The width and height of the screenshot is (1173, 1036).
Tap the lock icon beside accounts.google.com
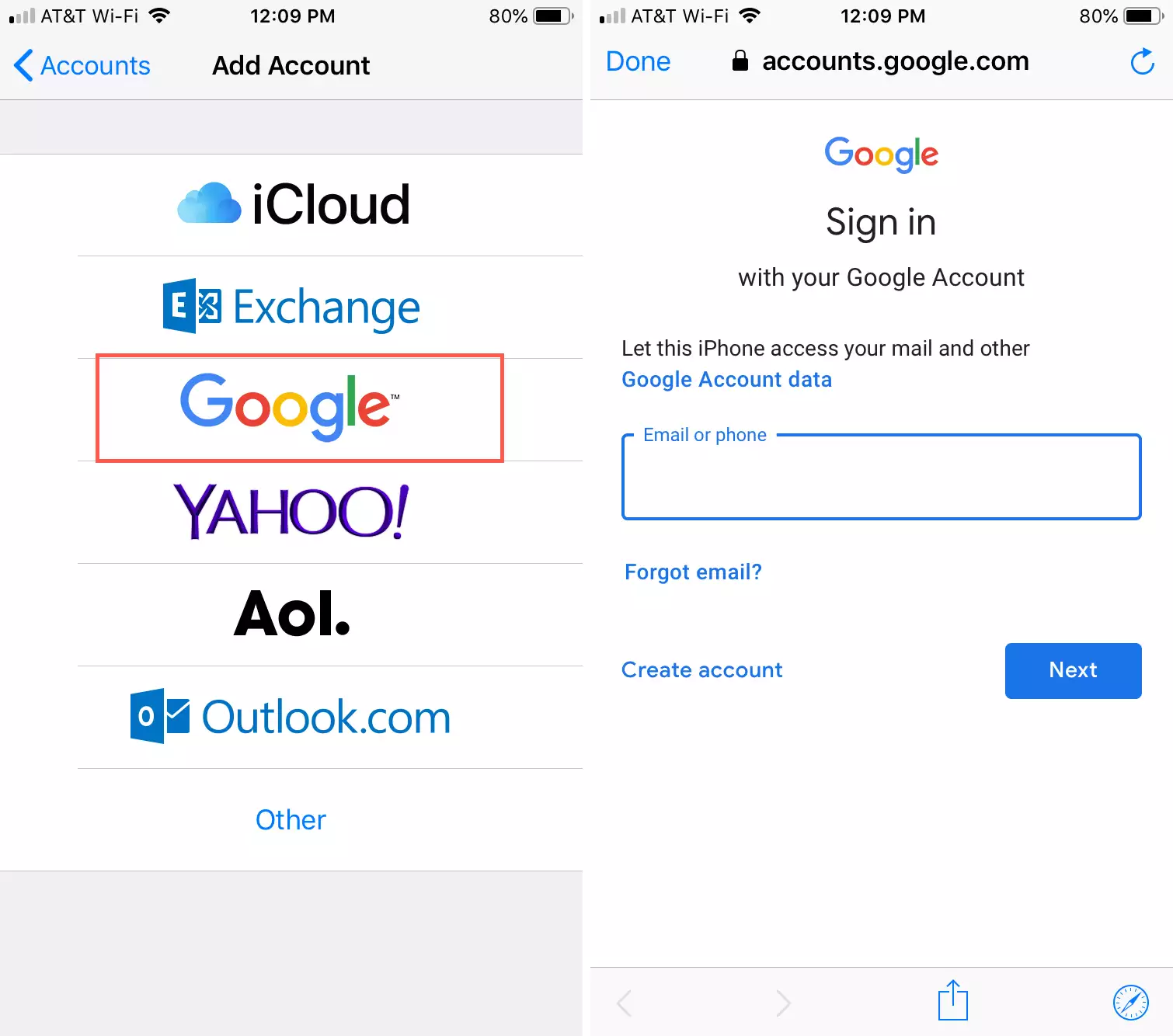click(x=740, y=61)
